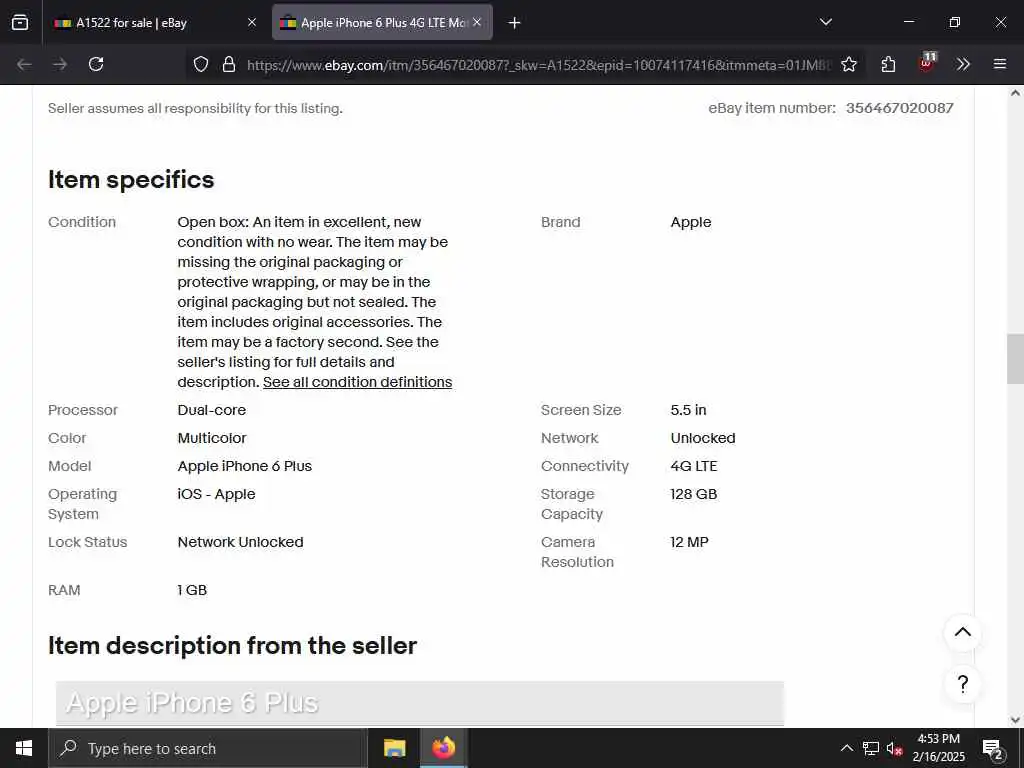The image size is (1024, 768).
Task: Open Firefox View icon in tab bar
Action: 20,22
